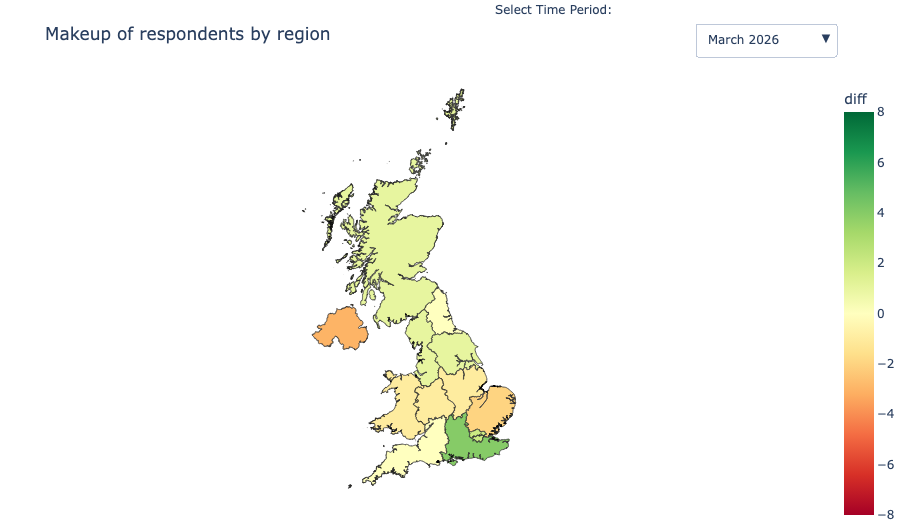
Task: Click the 'Select Time Period:' label
Action: click(553, 10)
